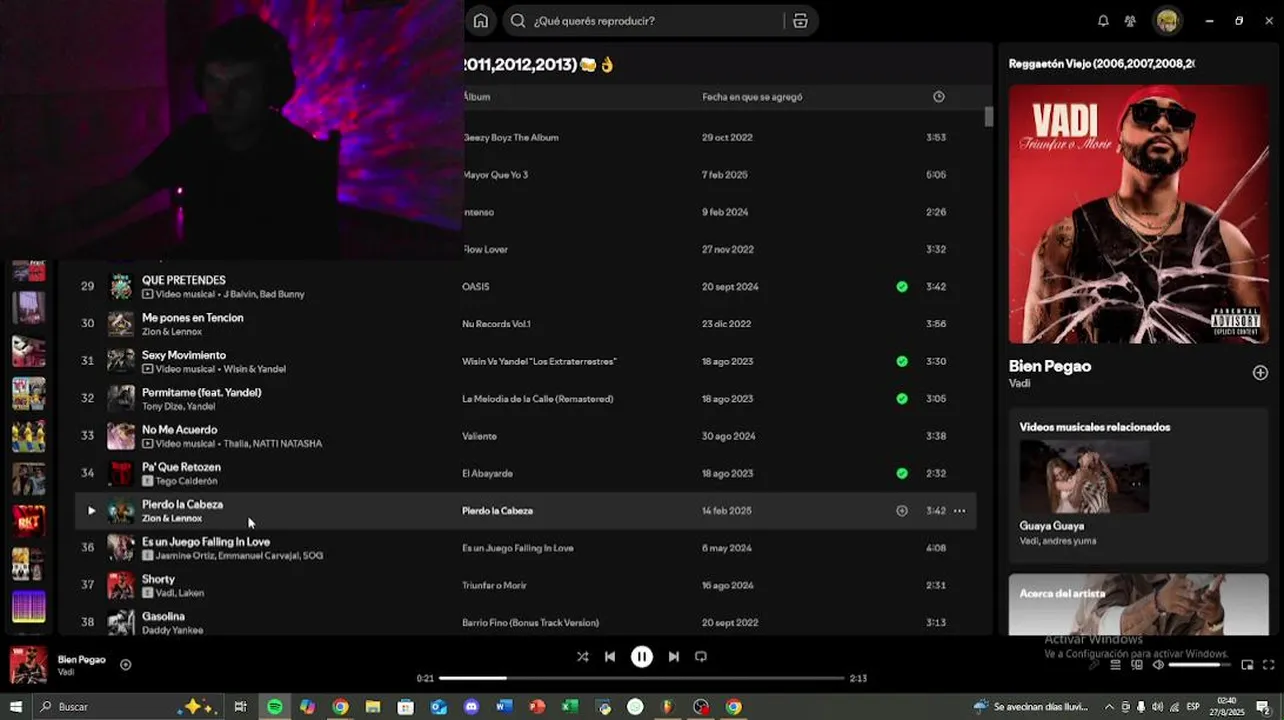Open the Guaya Guaya music video thumbnail
The height and width of the screenshot is (720, 1284).
pos(1084,477)
